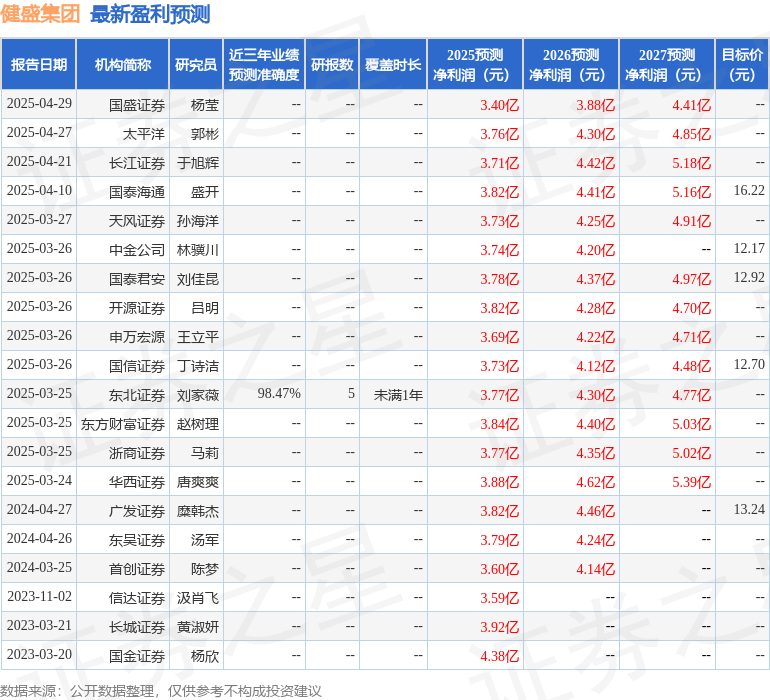Viewport: 770px width, 700px height.
Task: Select the 2027预测净利润 column header
Action: [x=667, y=64]
